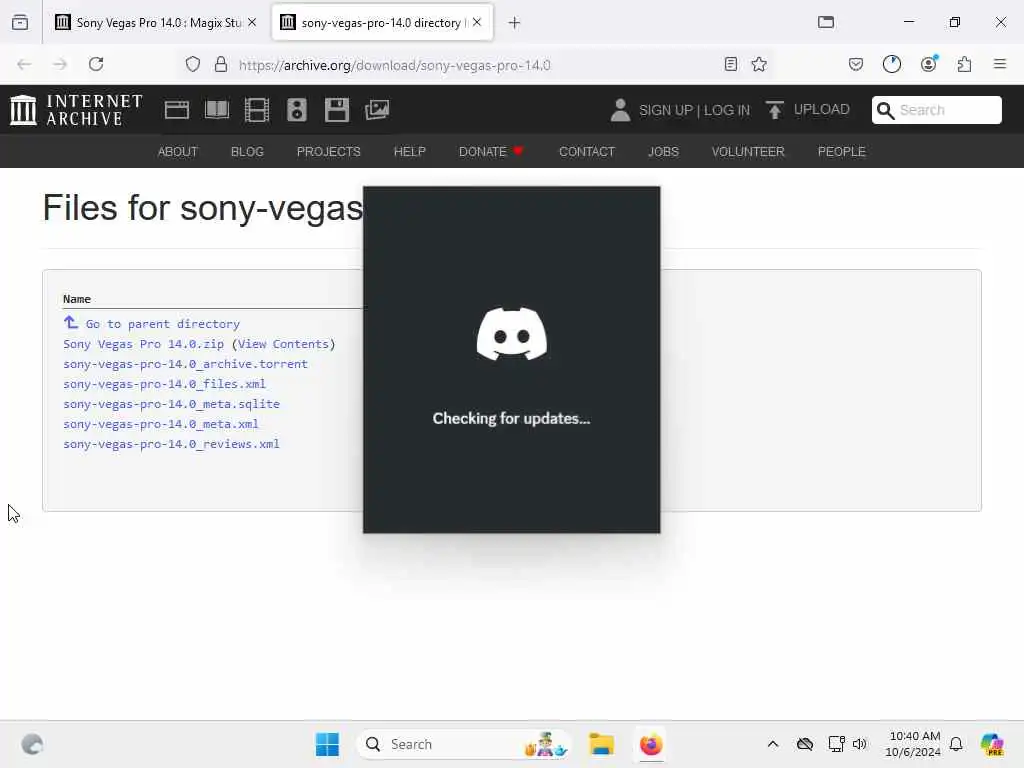This screenshot has height=768, width=1024.
Task: Open sony-vegas-pro-14.0_meta.sqlite
Action: pyautogui.click(x=172, y=404)
